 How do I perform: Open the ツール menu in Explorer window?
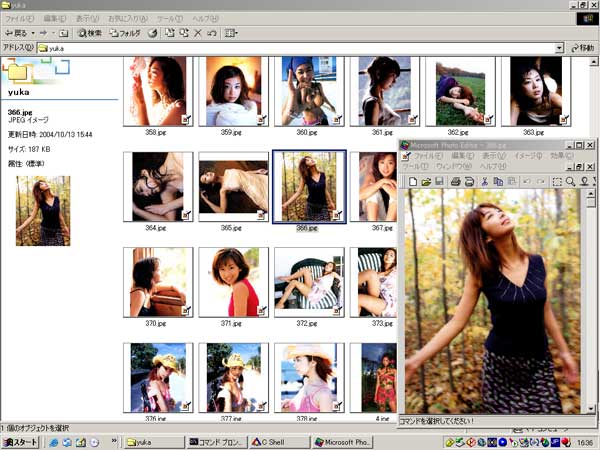170,18
